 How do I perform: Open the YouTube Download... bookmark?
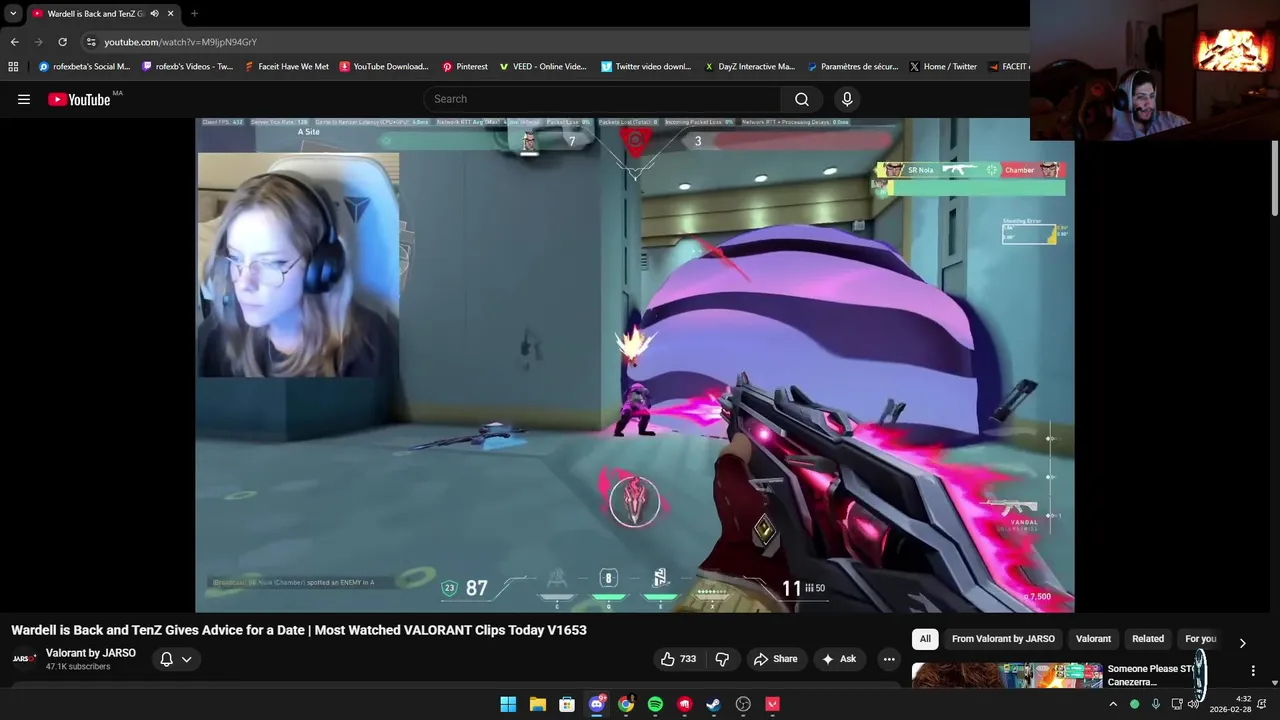(x=384, y=67)
